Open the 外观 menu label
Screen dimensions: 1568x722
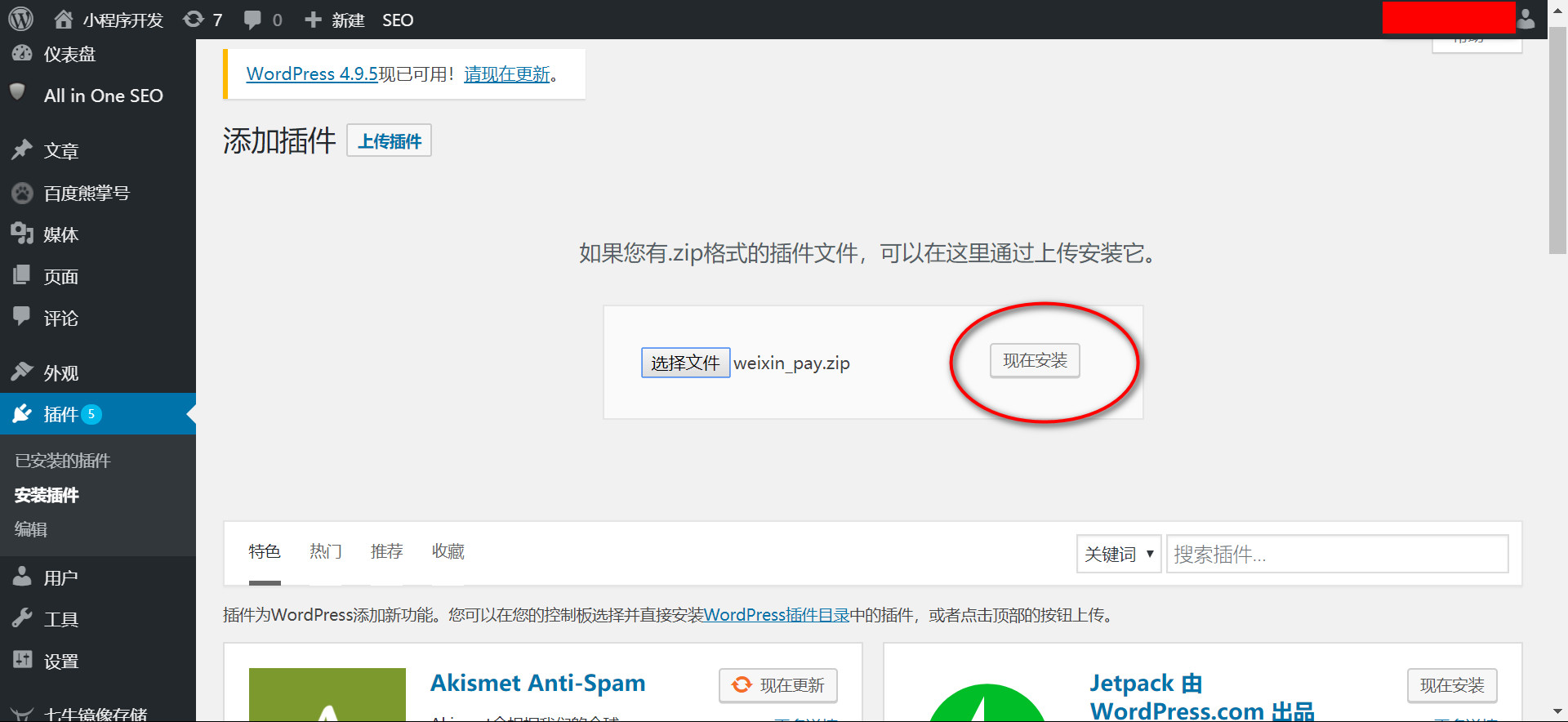coord(61,373)
